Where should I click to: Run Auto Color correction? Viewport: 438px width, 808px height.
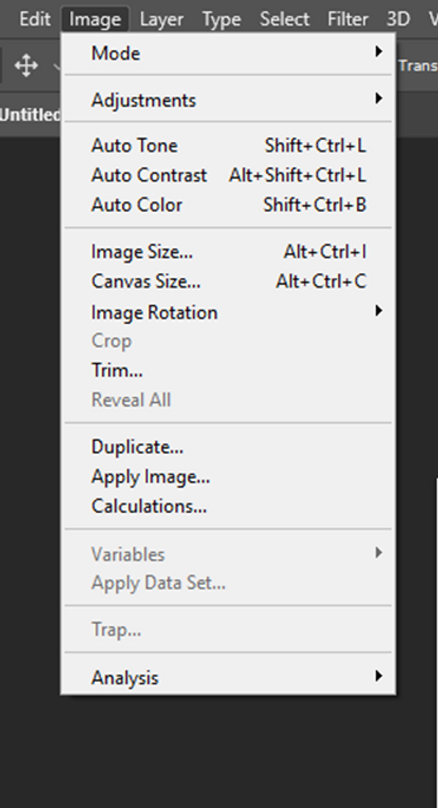tap(228, 205)
